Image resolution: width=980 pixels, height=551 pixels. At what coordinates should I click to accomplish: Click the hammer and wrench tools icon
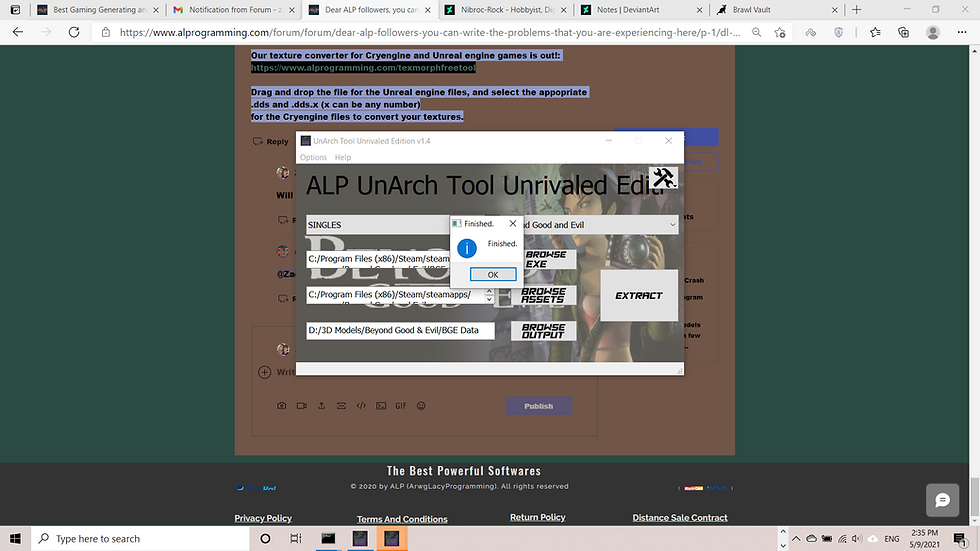pyautogui.click(x=663, y=179)
